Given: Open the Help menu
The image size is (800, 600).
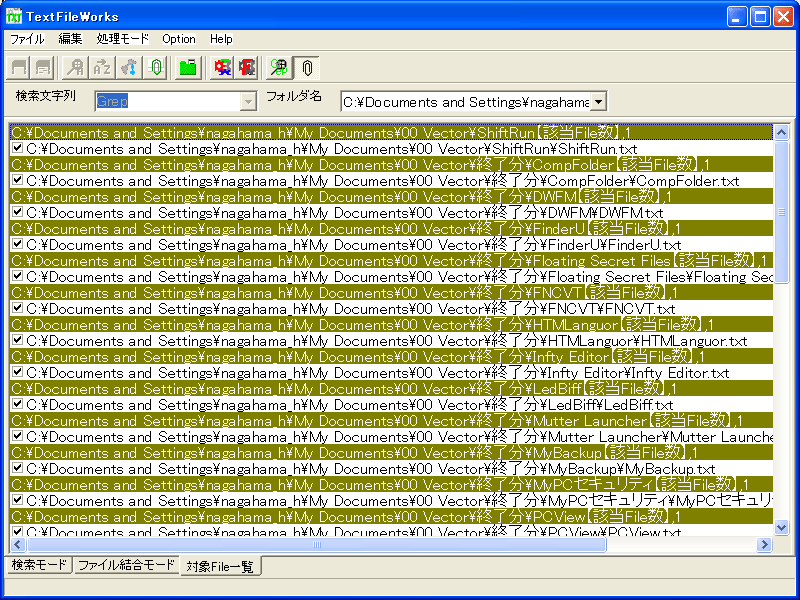Looking at the screenshot, I should click(x=221, y=39).
